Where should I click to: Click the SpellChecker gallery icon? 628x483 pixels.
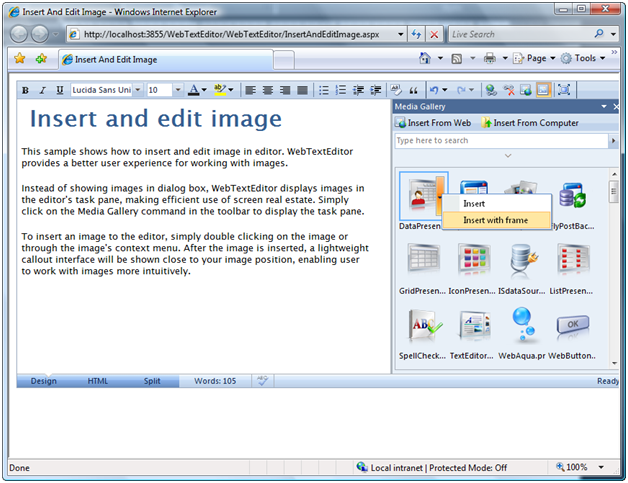(x=421, y=326)
